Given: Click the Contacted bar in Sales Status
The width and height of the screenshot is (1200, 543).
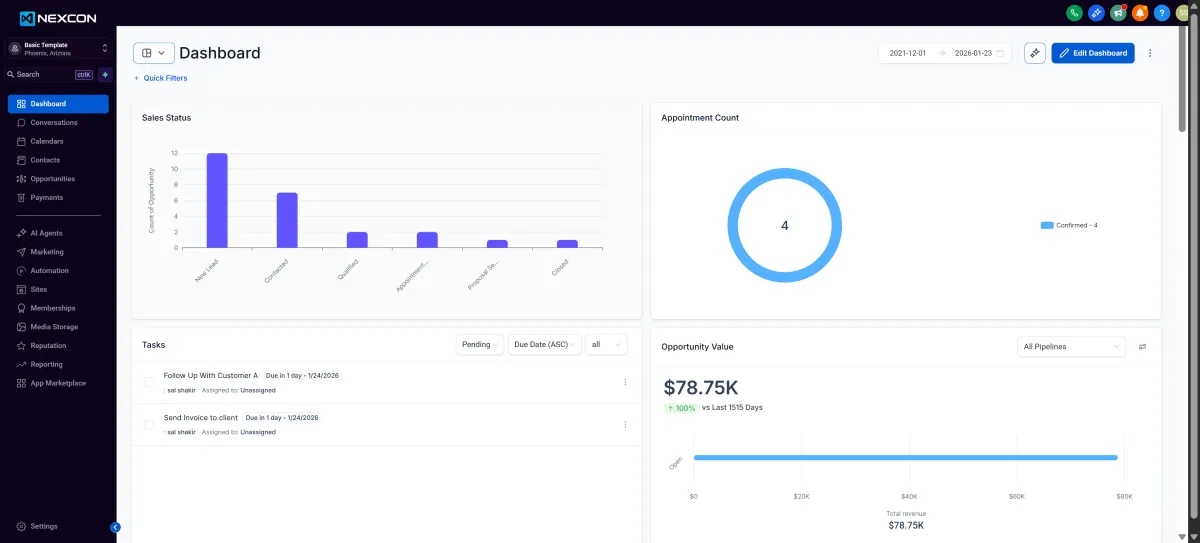Looking at the screenshot, I should 287,220.
